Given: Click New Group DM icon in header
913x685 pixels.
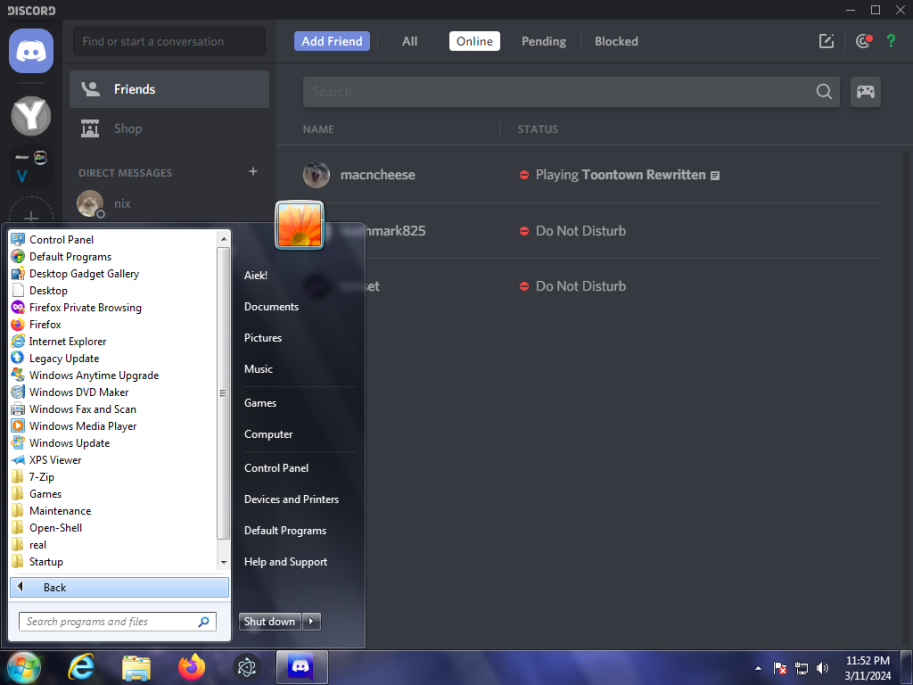Looking at the screenshot, I should (826, 41).
